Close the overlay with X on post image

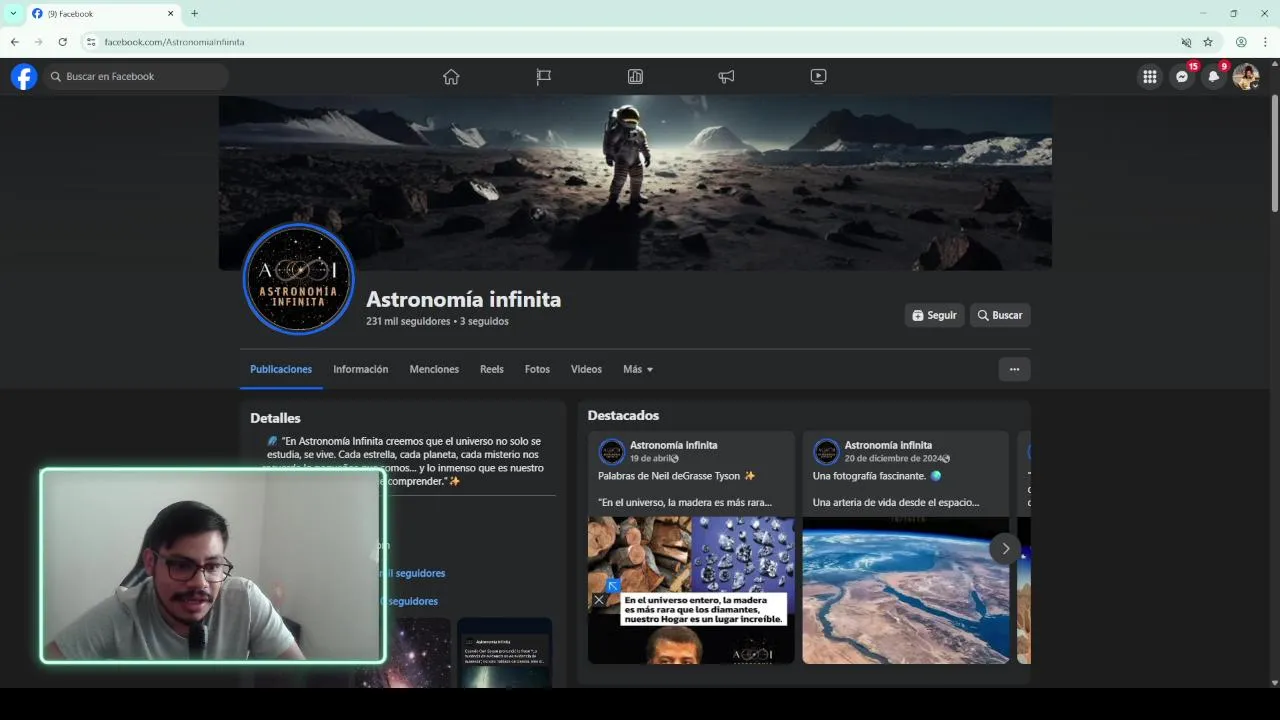pyautogui.click(x=598, y=600)
